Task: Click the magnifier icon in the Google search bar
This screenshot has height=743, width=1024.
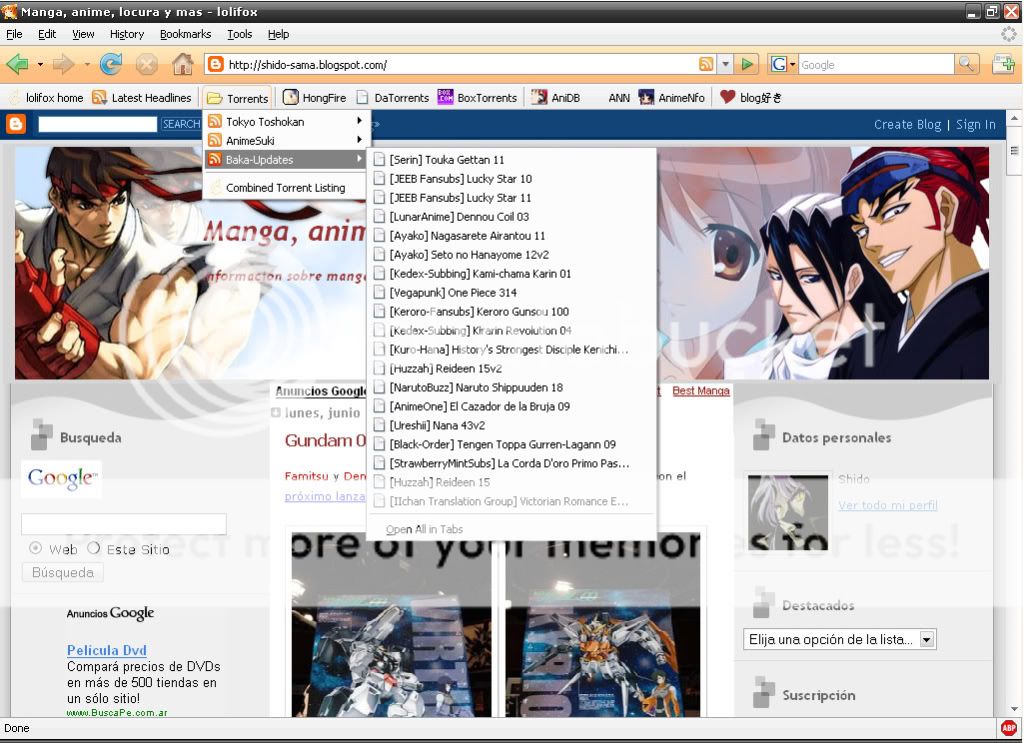Action: point(966,62)
